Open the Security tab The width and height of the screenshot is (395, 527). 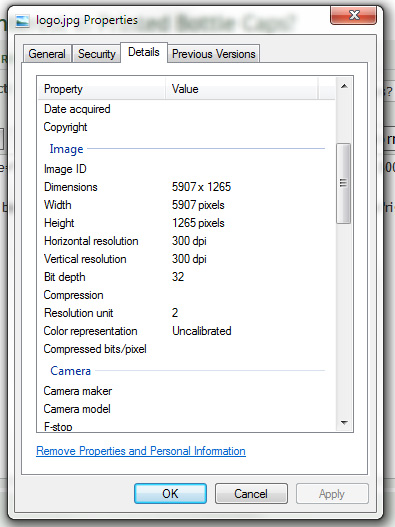96,54
